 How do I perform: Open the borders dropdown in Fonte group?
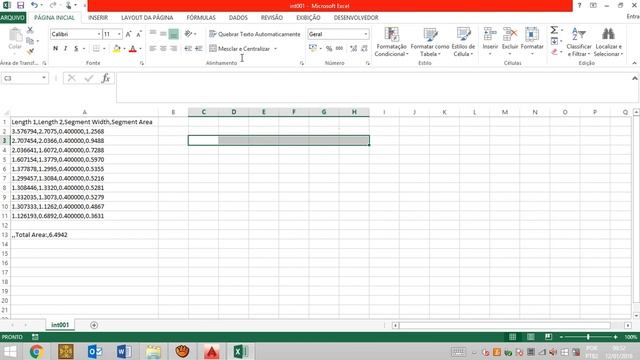point(104,49)
